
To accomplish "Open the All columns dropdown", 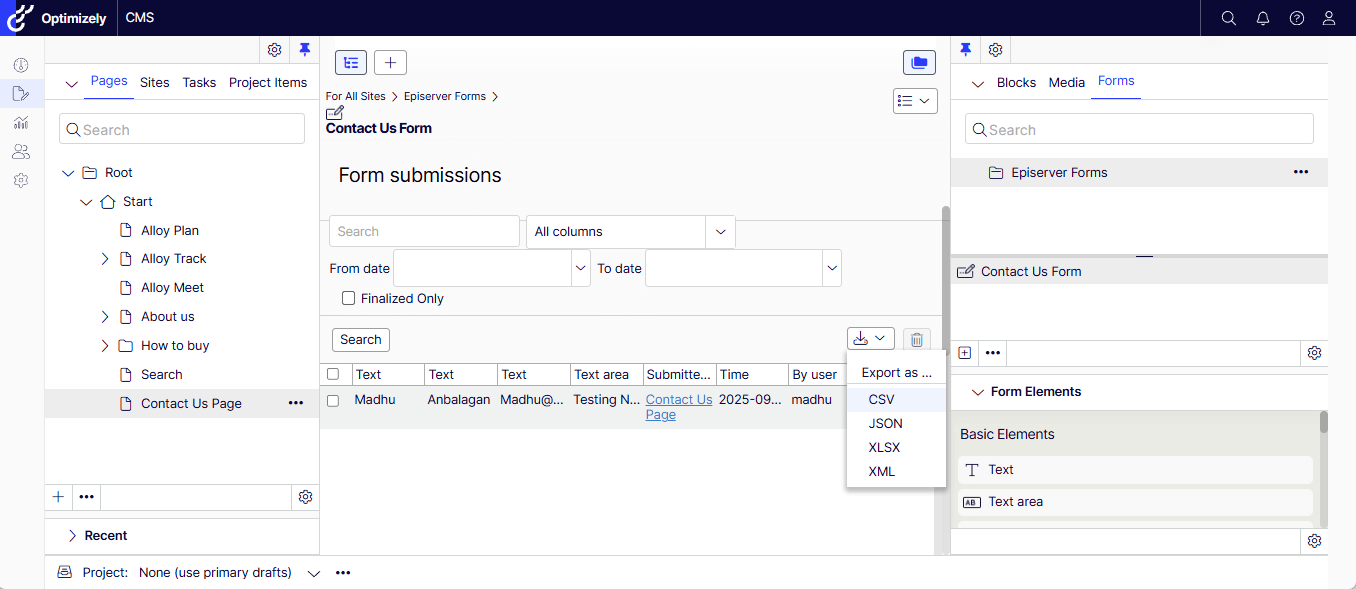I will tap(630, 232).
